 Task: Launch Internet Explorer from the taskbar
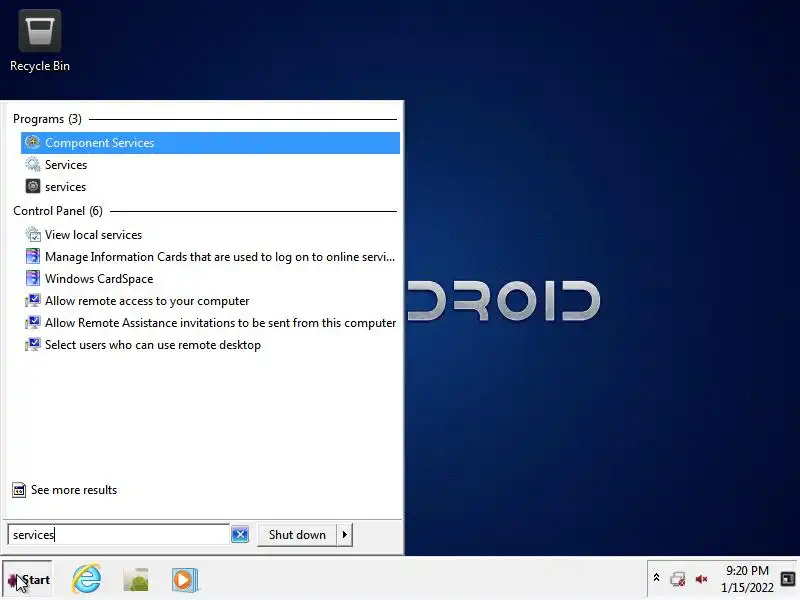pyautogui.click(x=87, y=579)
